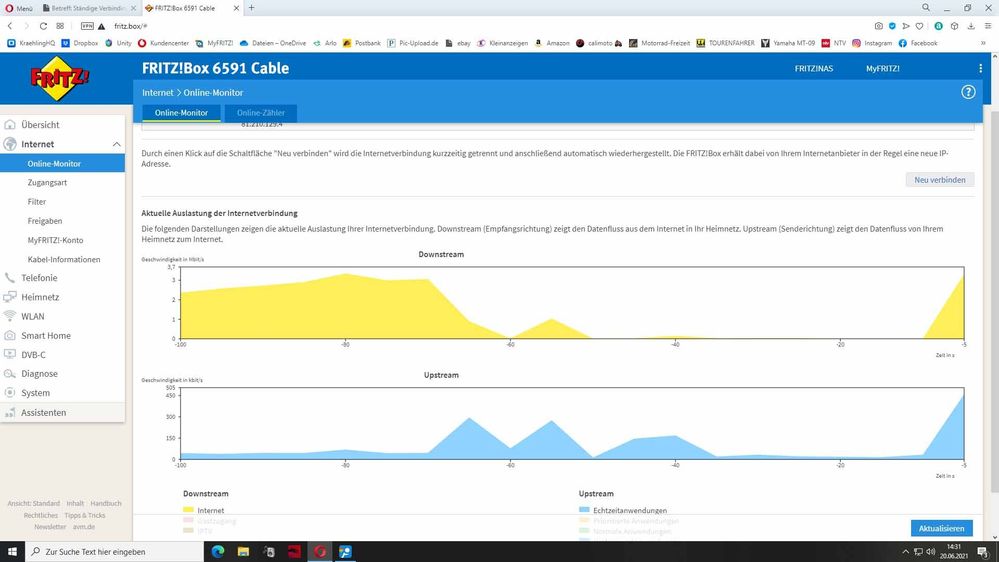Open the Windows Start button

pyautogui.click(x=12, y=552)
